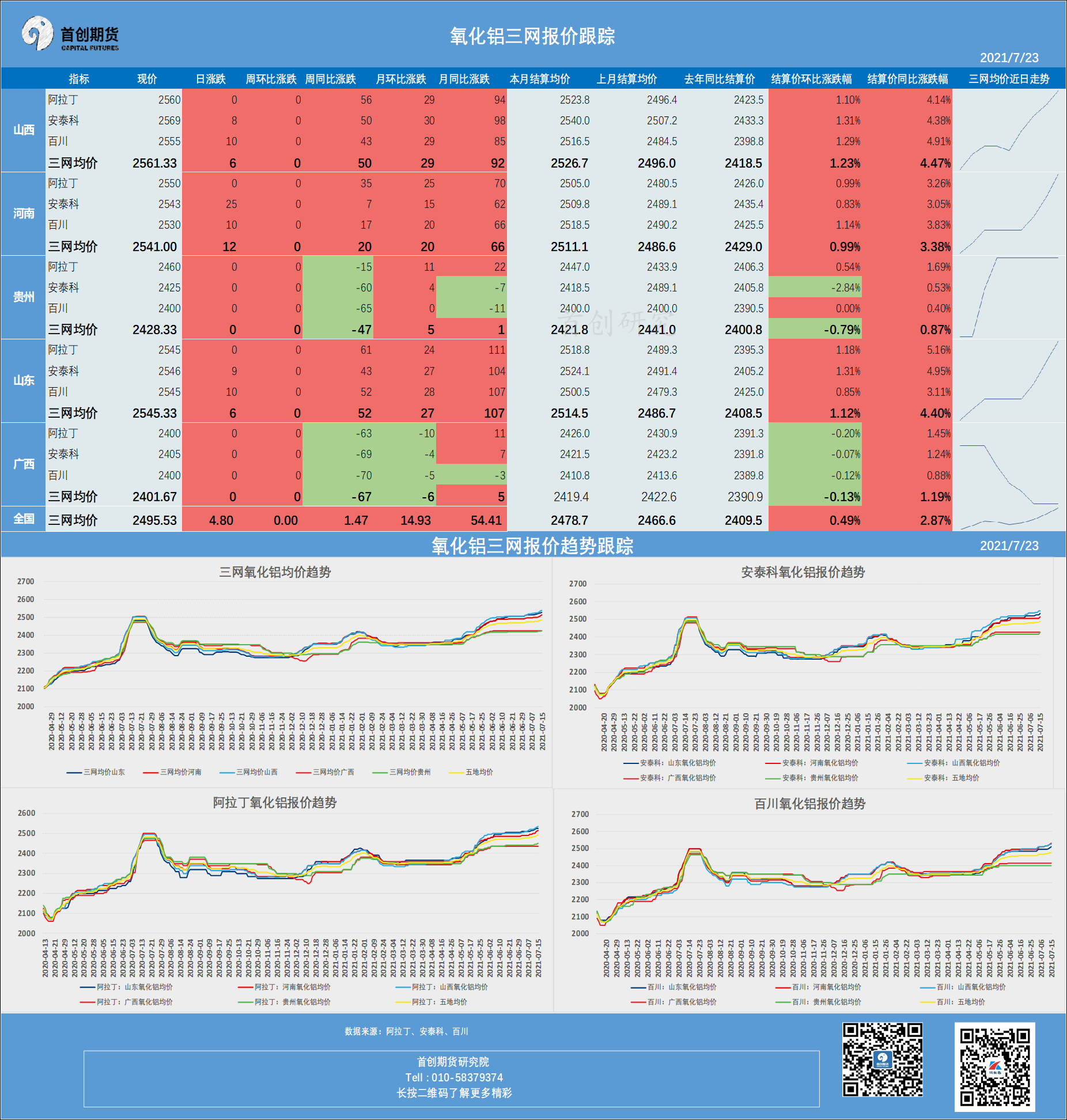This screenshot has width=1067, height=1120.
Task: Click the 山东 region row label
Action: point(24,381)
